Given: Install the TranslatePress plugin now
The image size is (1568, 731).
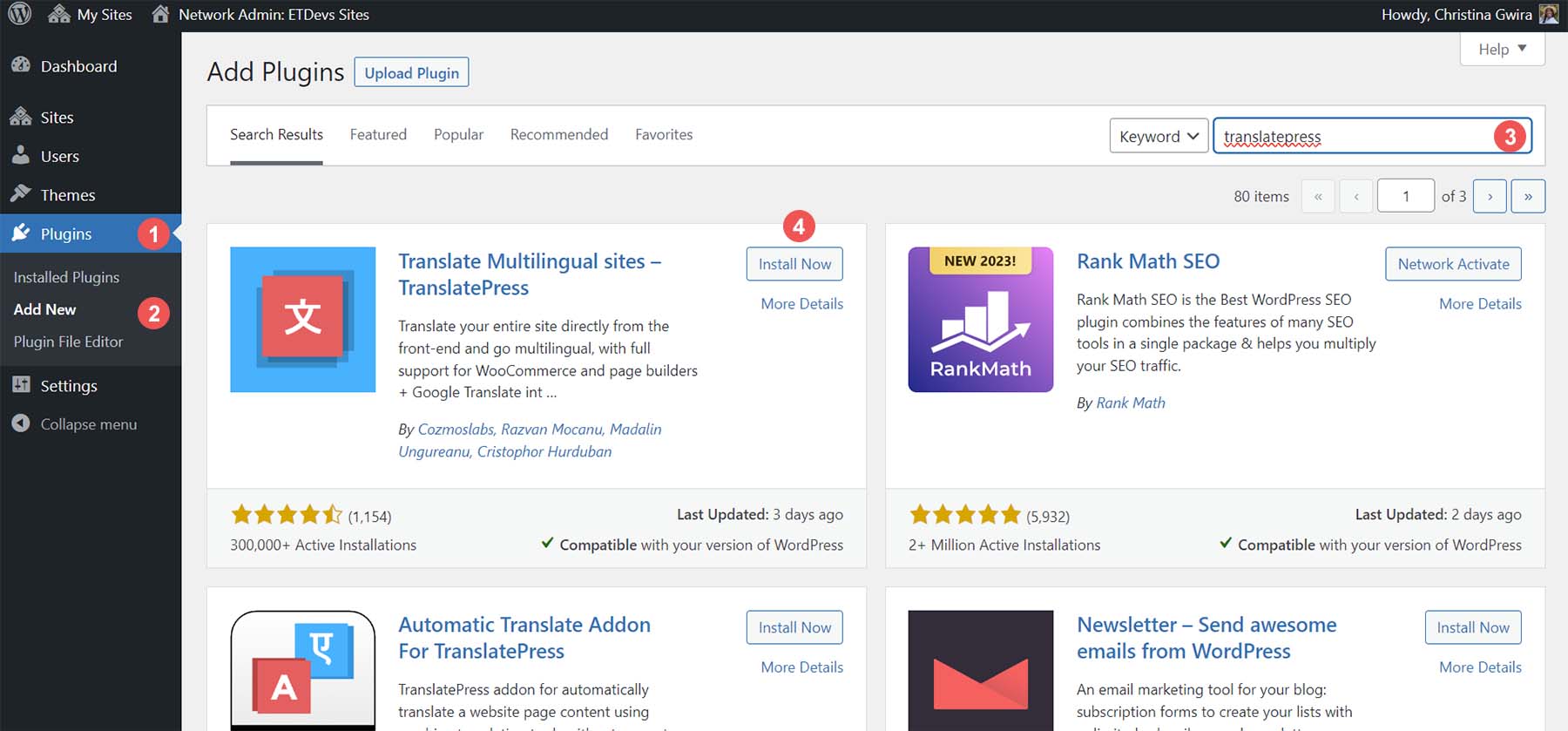Looking at the screenshot, I should (794, 264).
